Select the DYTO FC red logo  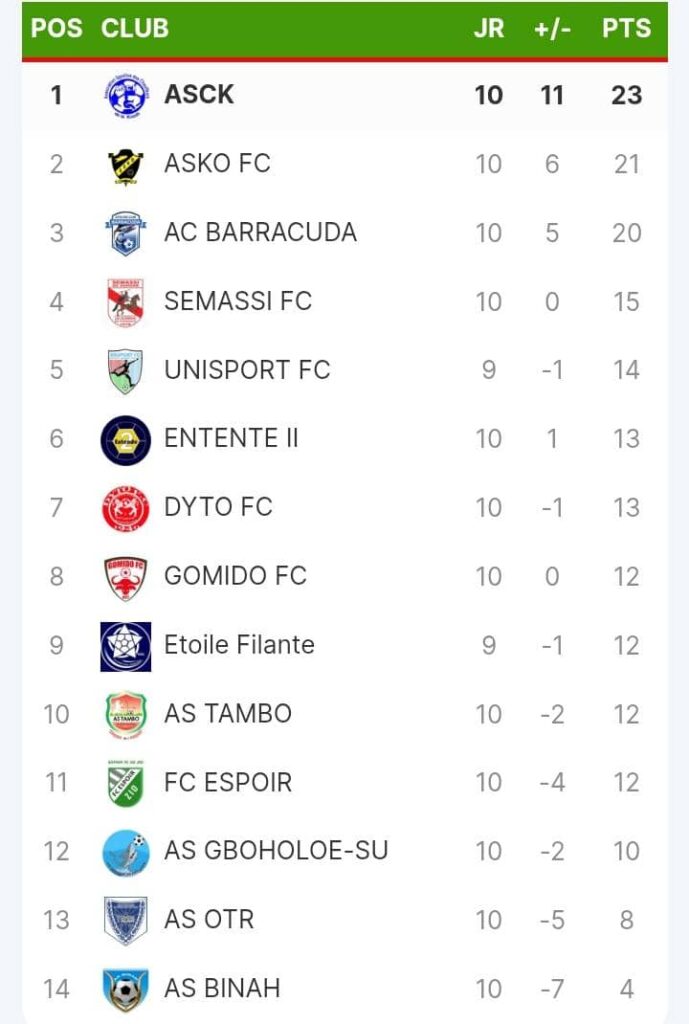[126, 508]
